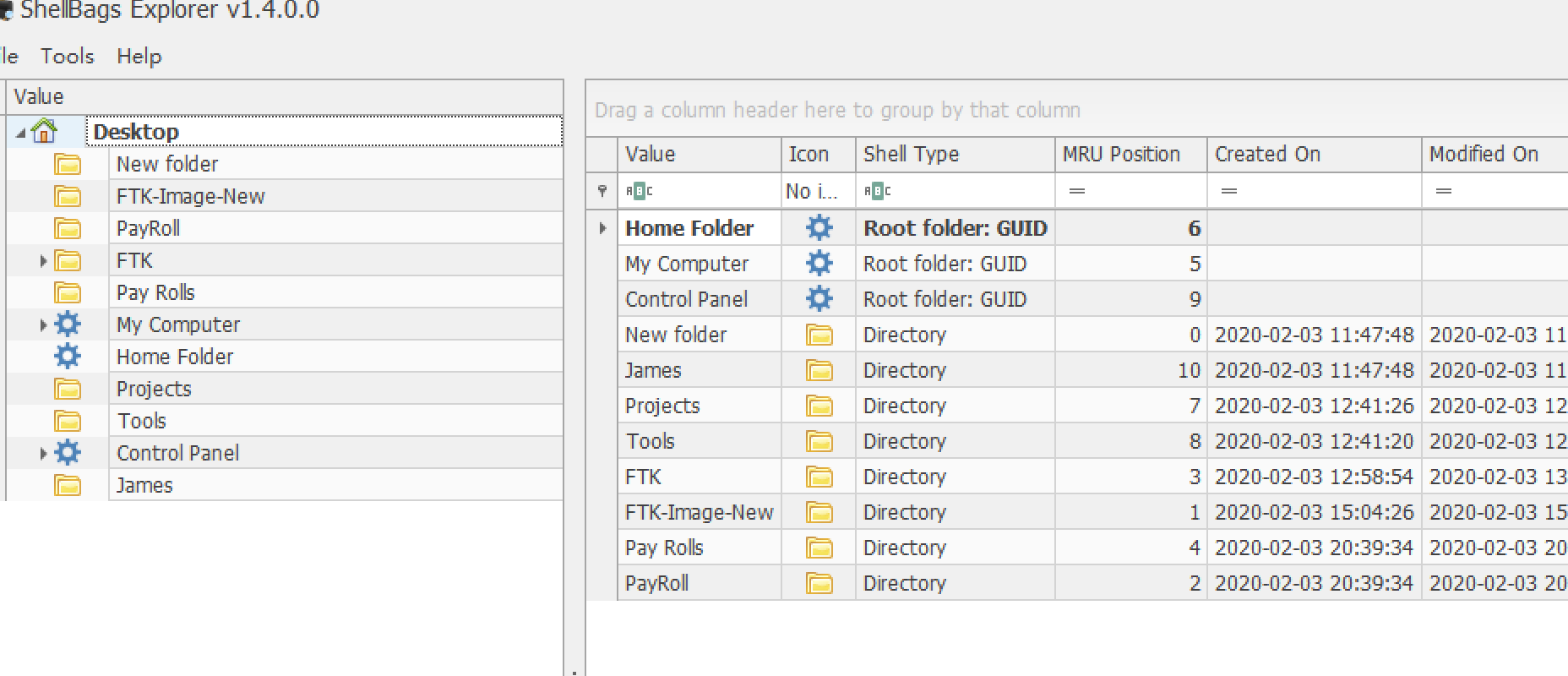Click the gear icon next to Home Folder in tree
This screenshot has width=1568, height=676.
(68, 357)
